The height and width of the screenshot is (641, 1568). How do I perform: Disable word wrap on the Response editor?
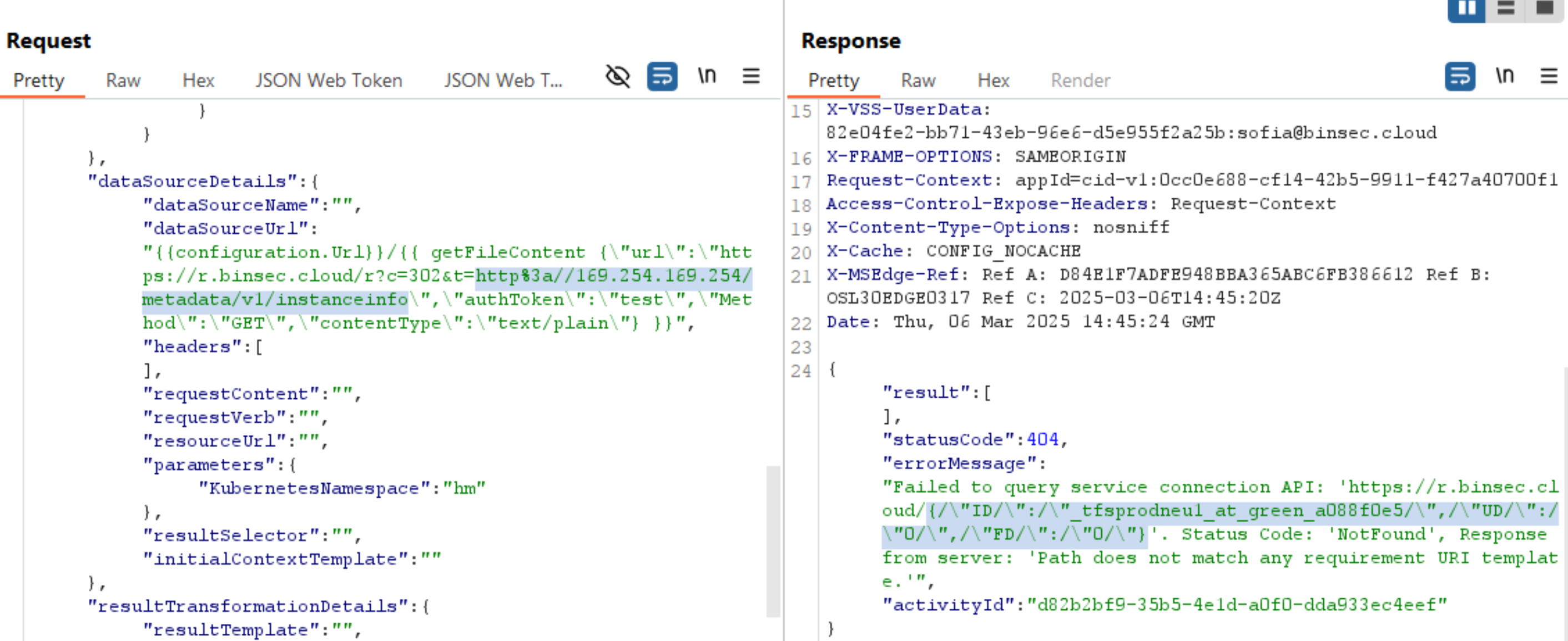(1459, 77)
